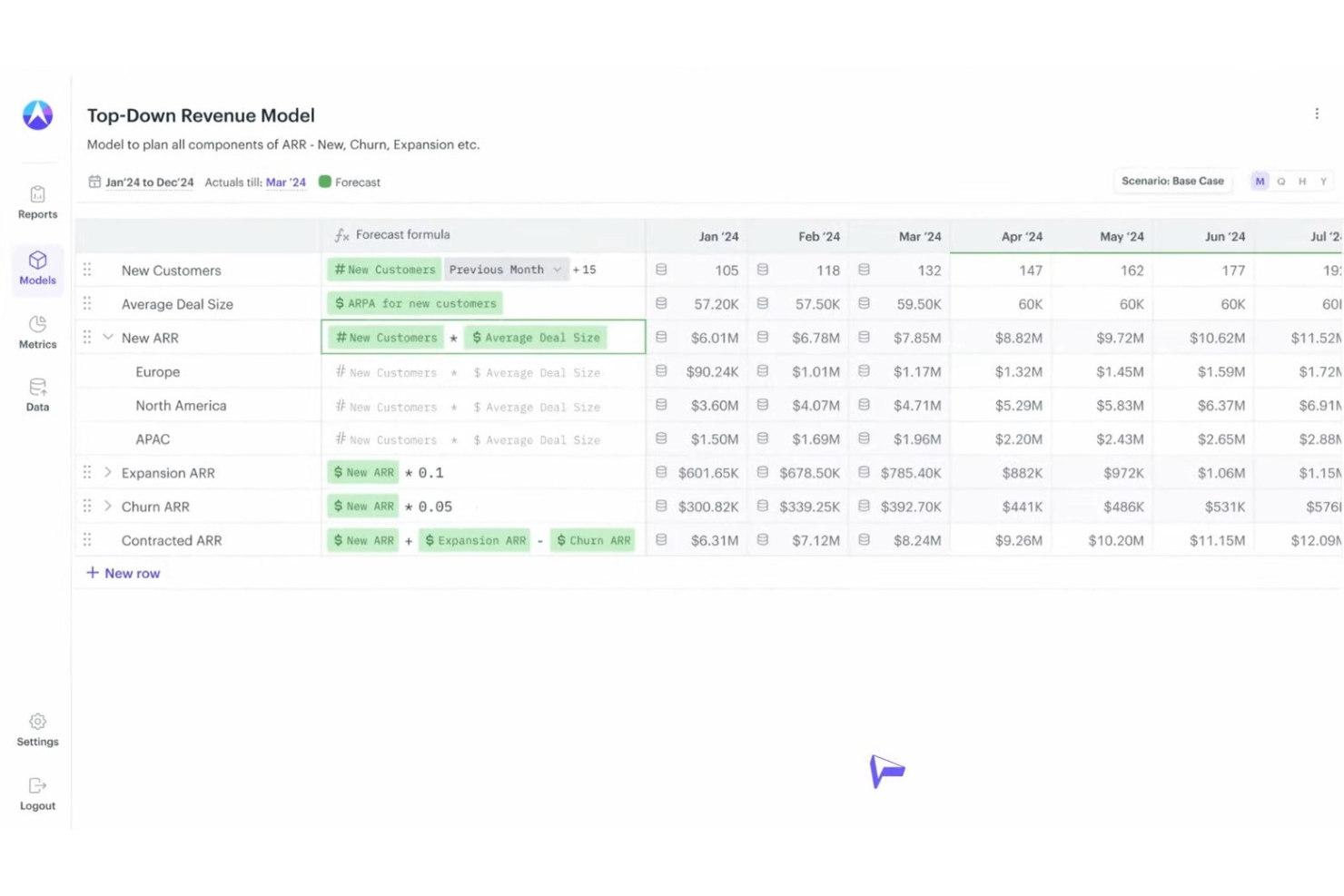This screenshot has width=1344, height=896.
Task: Switch to quarterly view with the Q toggle
Action: coord(1281,181)
